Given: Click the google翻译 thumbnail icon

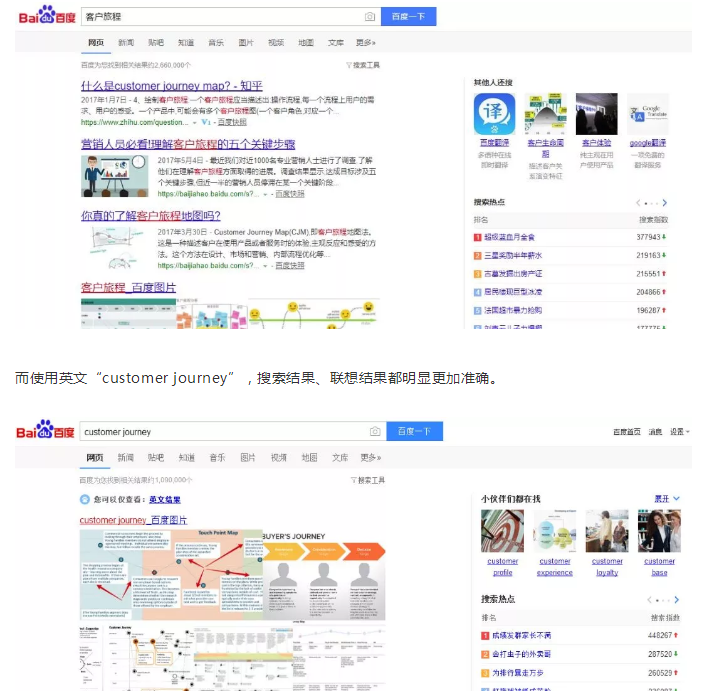Looking at the screenshot, I should pos(648,114).
